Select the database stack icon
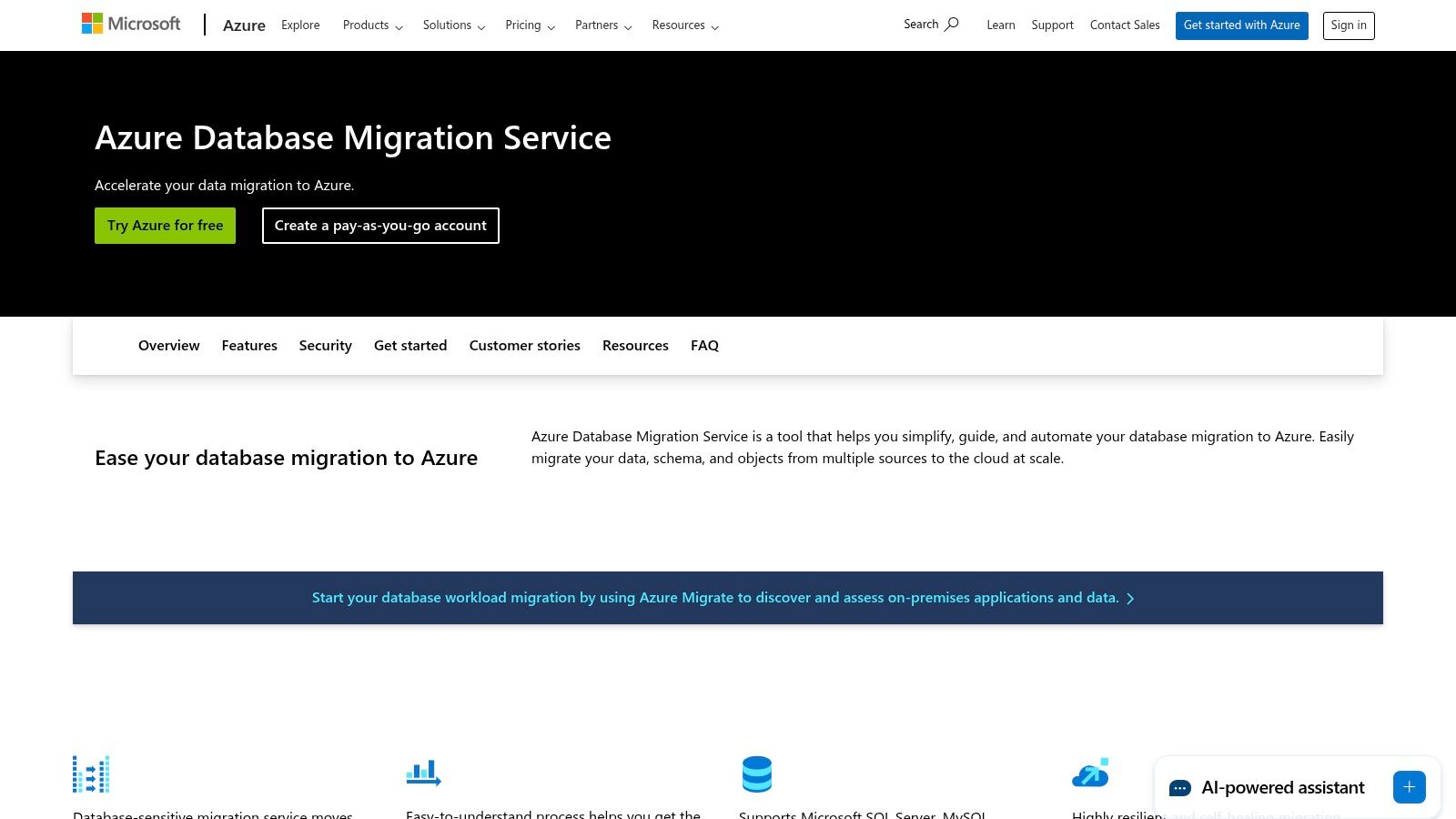The image size is (1456, 819). click(x=757, y=773)
